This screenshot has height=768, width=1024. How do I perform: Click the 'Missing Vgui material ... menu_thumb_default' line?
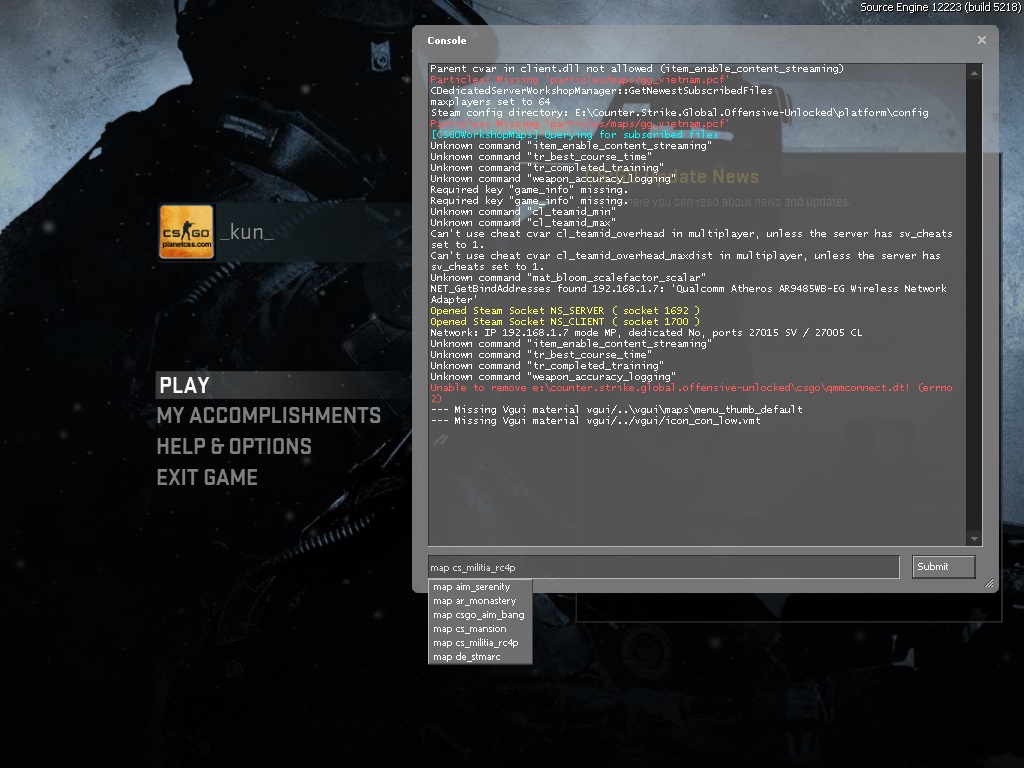[616, 410]
